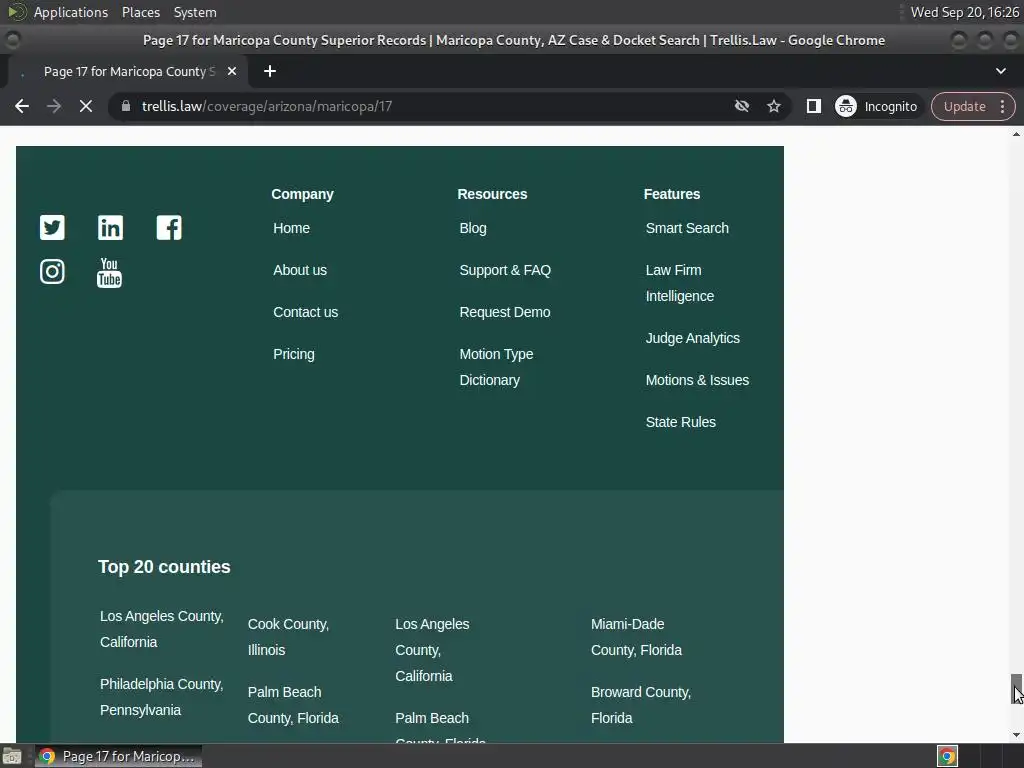The height and width of the screenshot is (768, 1024).
Task: Open Motion Type Dictionary link
Action: (x=496, y=367)
